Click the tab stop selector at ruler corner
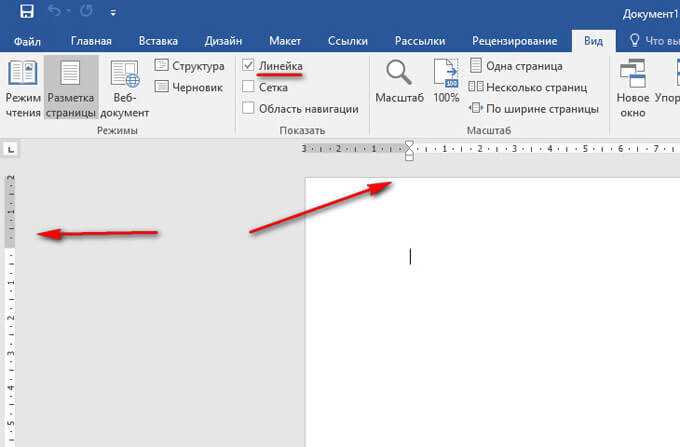The width and height of the screenshot is (680, 447). (10, 150)
